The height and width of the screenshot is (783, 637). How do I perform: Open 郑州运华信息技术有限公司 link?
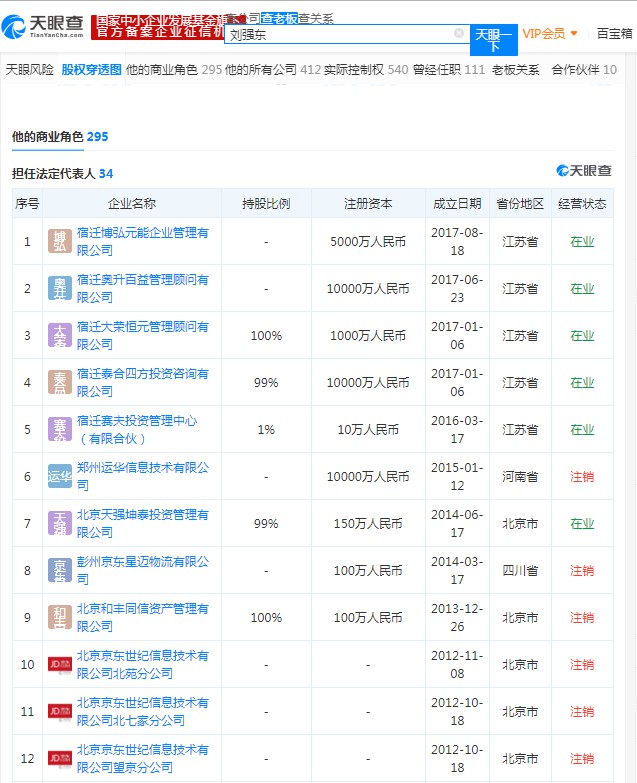coord(143,476)
